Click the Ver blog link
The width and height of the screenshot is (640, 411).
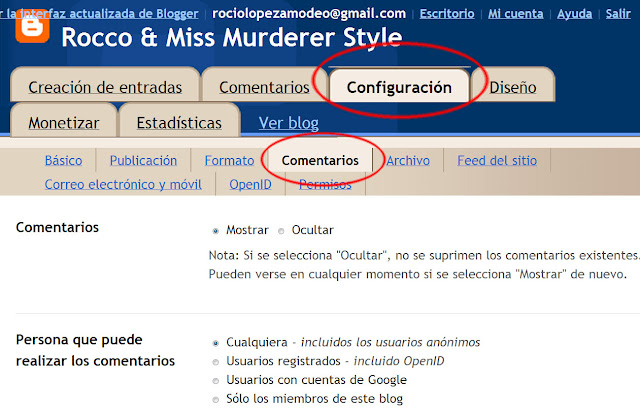point(288,123)
